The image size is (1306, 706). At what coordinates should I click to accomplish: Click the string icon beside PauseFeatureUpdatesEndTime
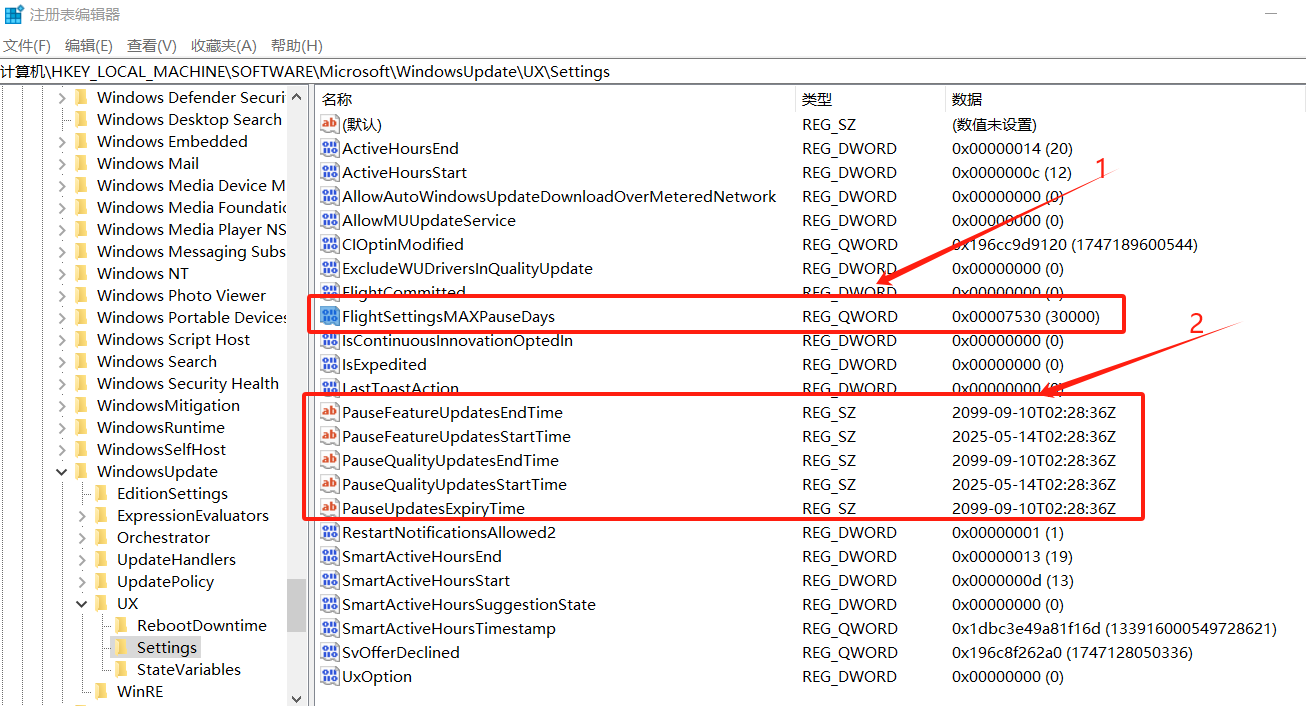click(x=329, y=413)
